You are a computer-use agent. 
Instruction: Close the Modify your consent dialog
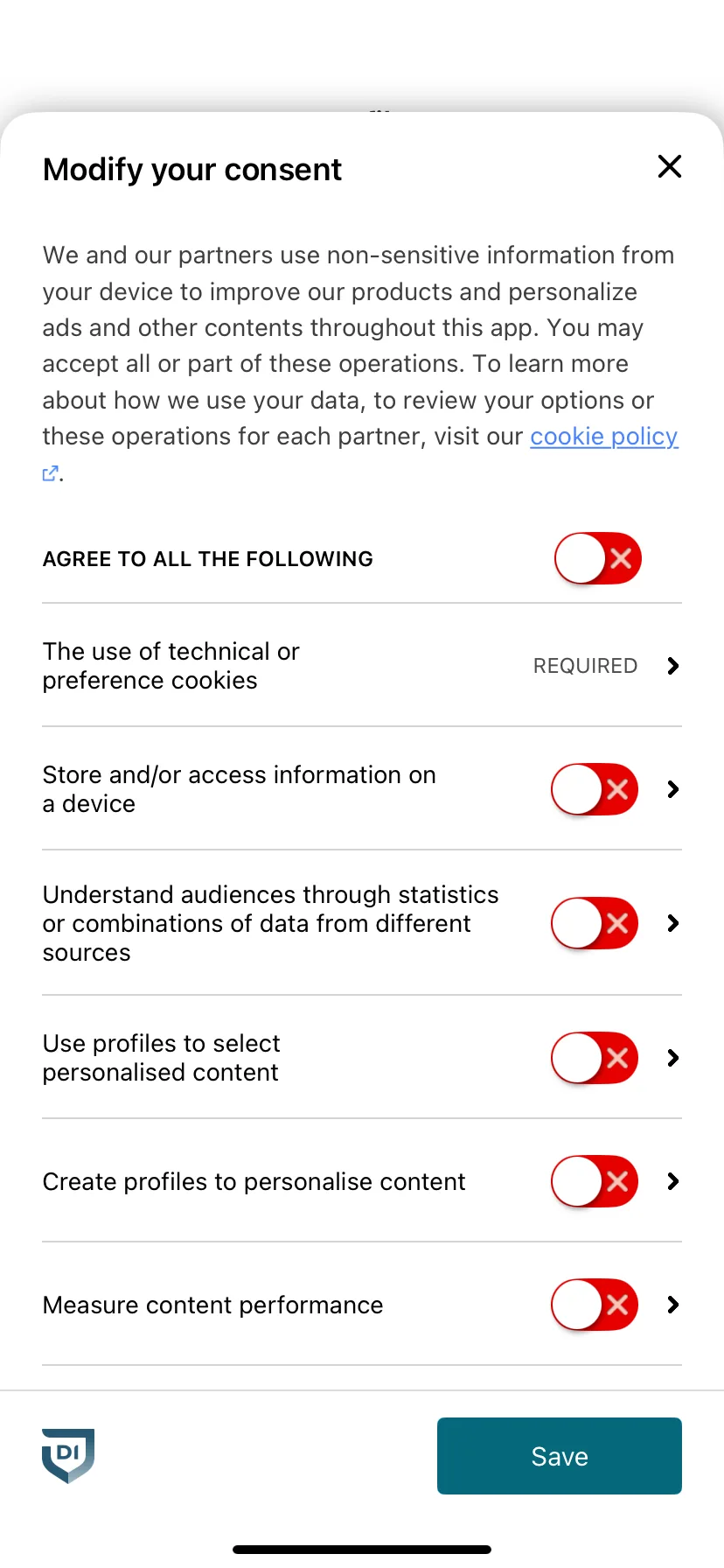[670, 166]
